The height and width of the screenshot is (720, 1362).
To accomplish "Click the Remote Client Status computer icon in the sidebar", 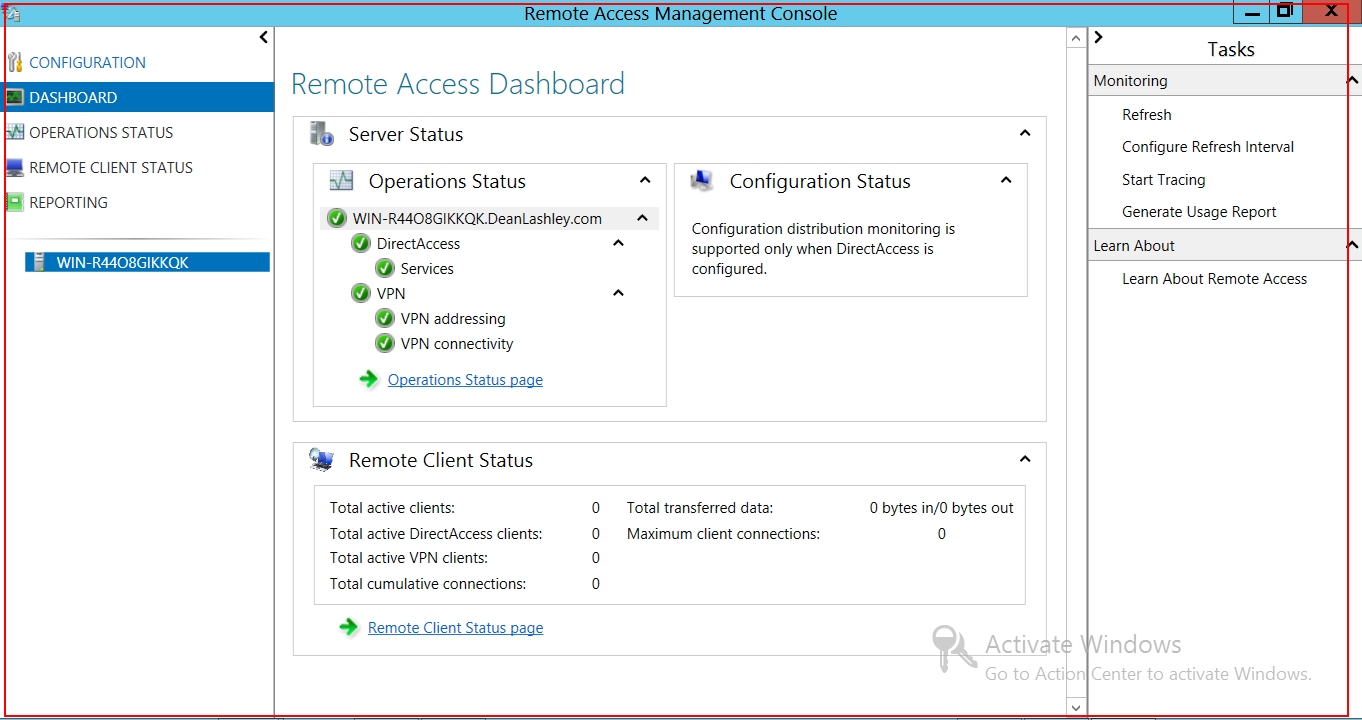I will pyautogui.click(x=14, y=167).
